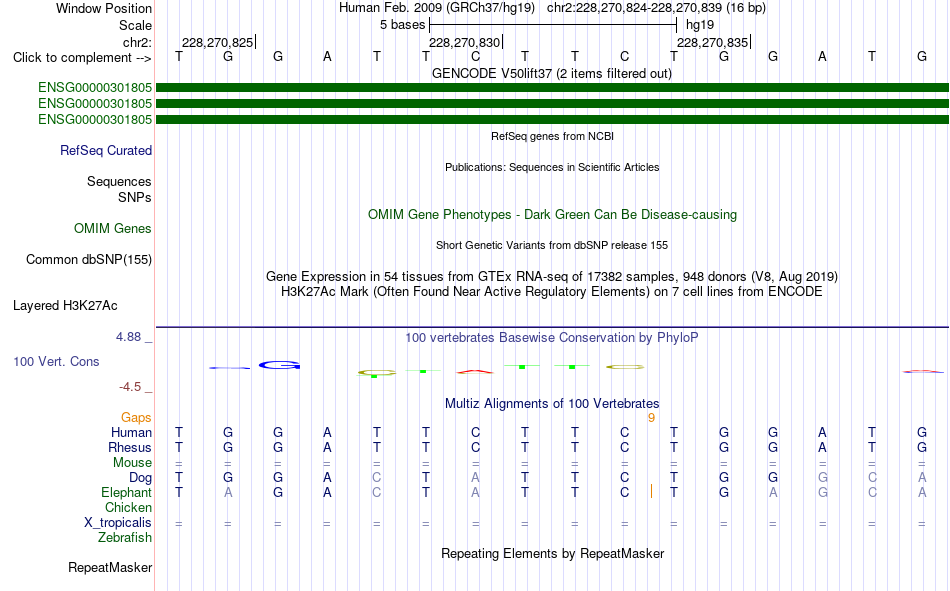Click the Scale label
950x591 pixels.
tap(136, 25)
